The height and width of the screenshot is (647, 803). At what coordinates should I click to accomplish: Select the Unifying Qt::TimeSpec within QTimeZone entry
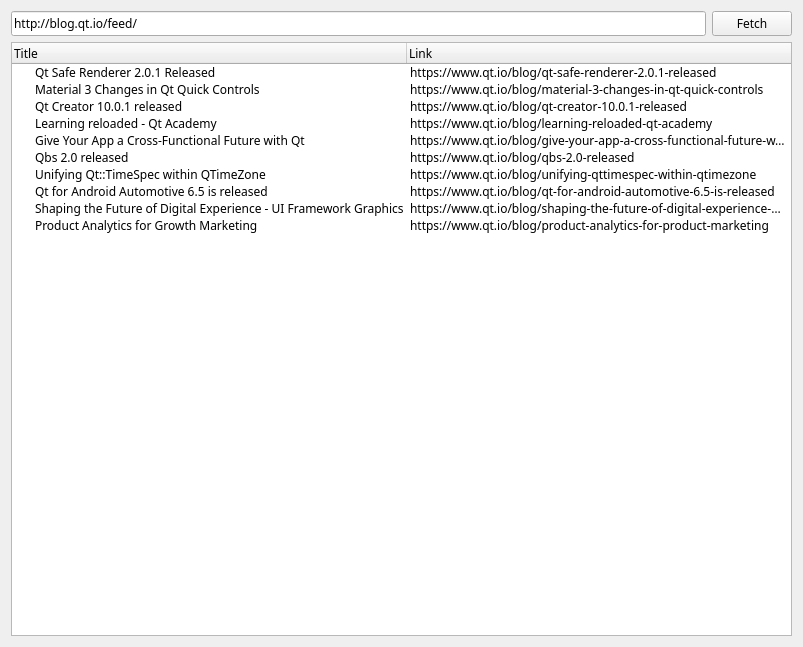point(150,174)
